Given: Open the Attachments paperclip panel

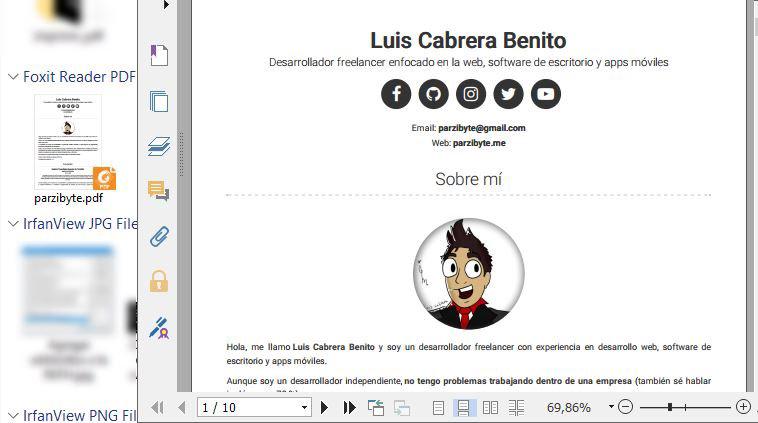Looking at the screenshot, I should point(158,237).
